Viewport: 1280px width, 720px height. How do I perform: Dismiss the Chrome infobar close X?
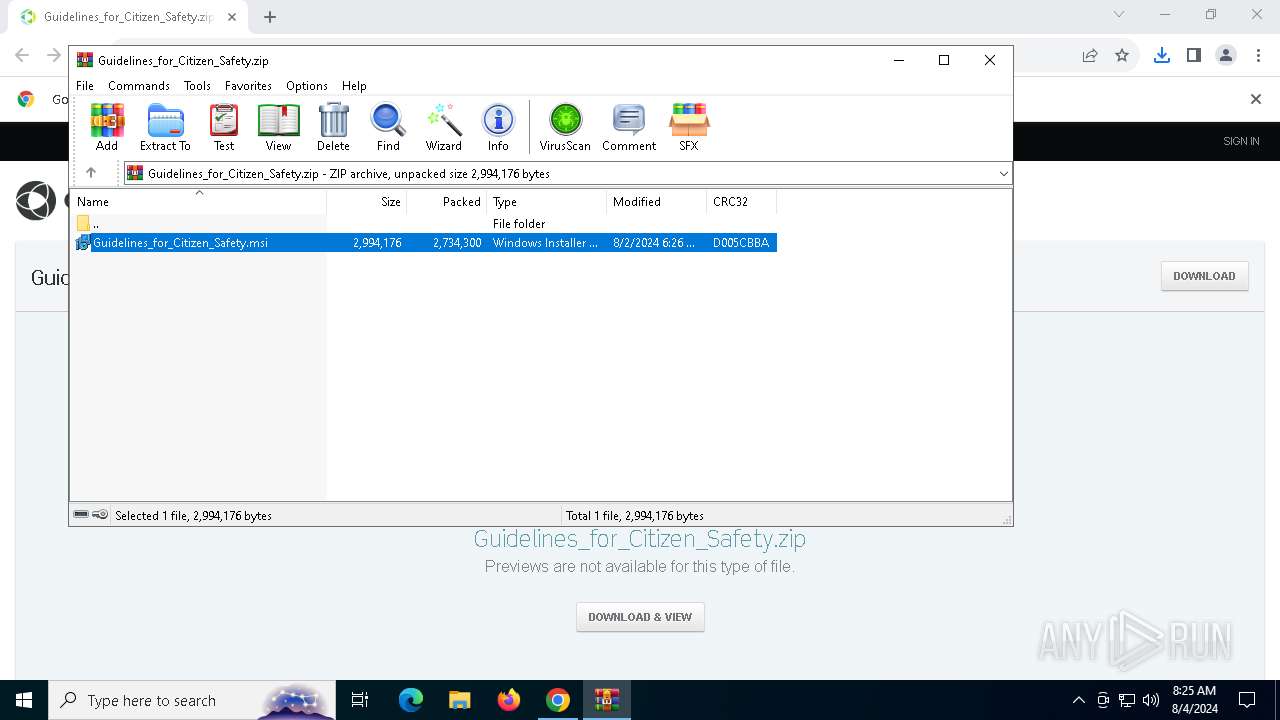pyautogui.click(x=1256, y=98)
